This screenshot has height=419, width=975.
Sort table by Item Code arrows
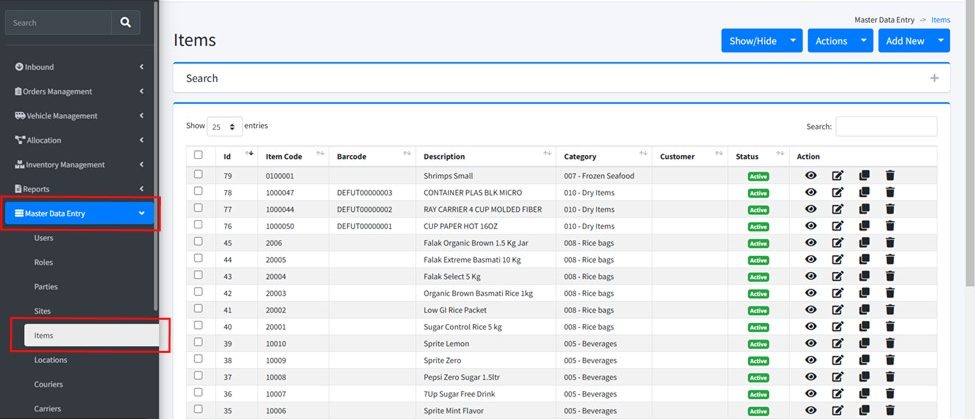(320, 154)
